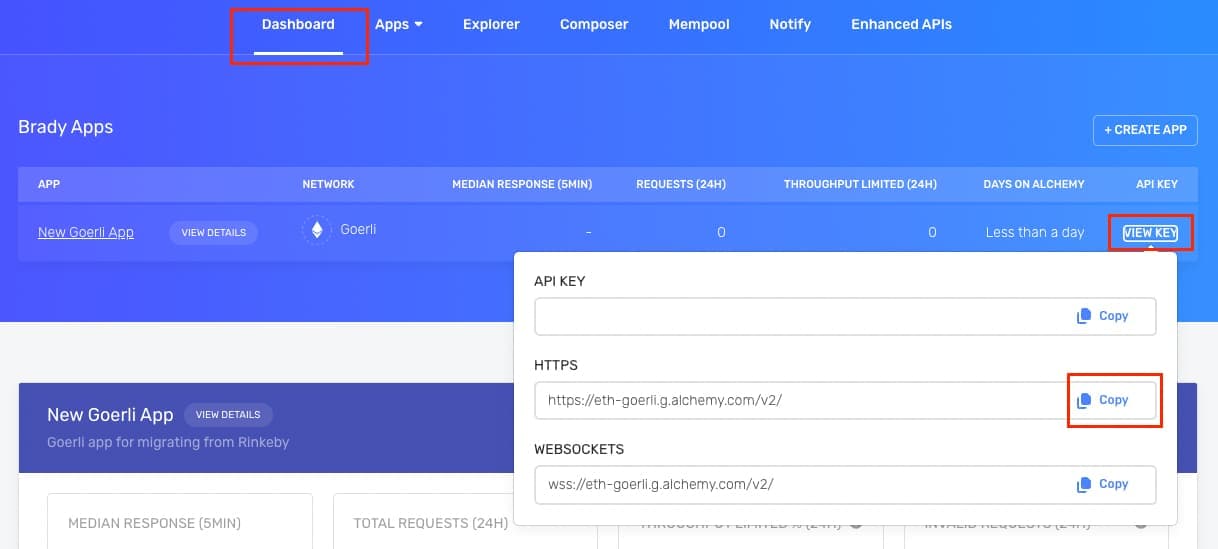Screen dimensions: 1218x549
Task: Click the 'Less than a day' cell
Action: pos(1035,232)
